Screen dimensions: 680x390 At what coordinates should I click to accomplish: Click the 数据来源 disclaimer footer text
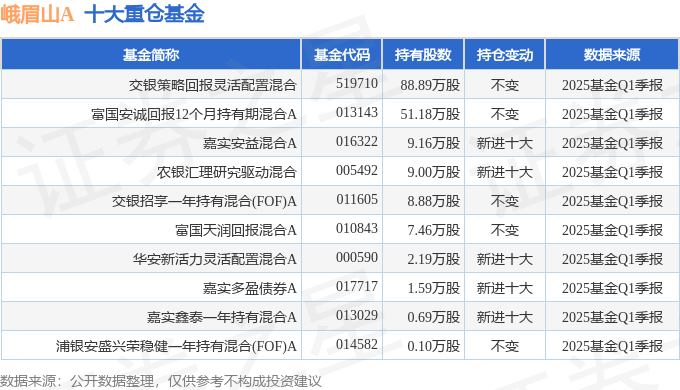tap(161, 381)
